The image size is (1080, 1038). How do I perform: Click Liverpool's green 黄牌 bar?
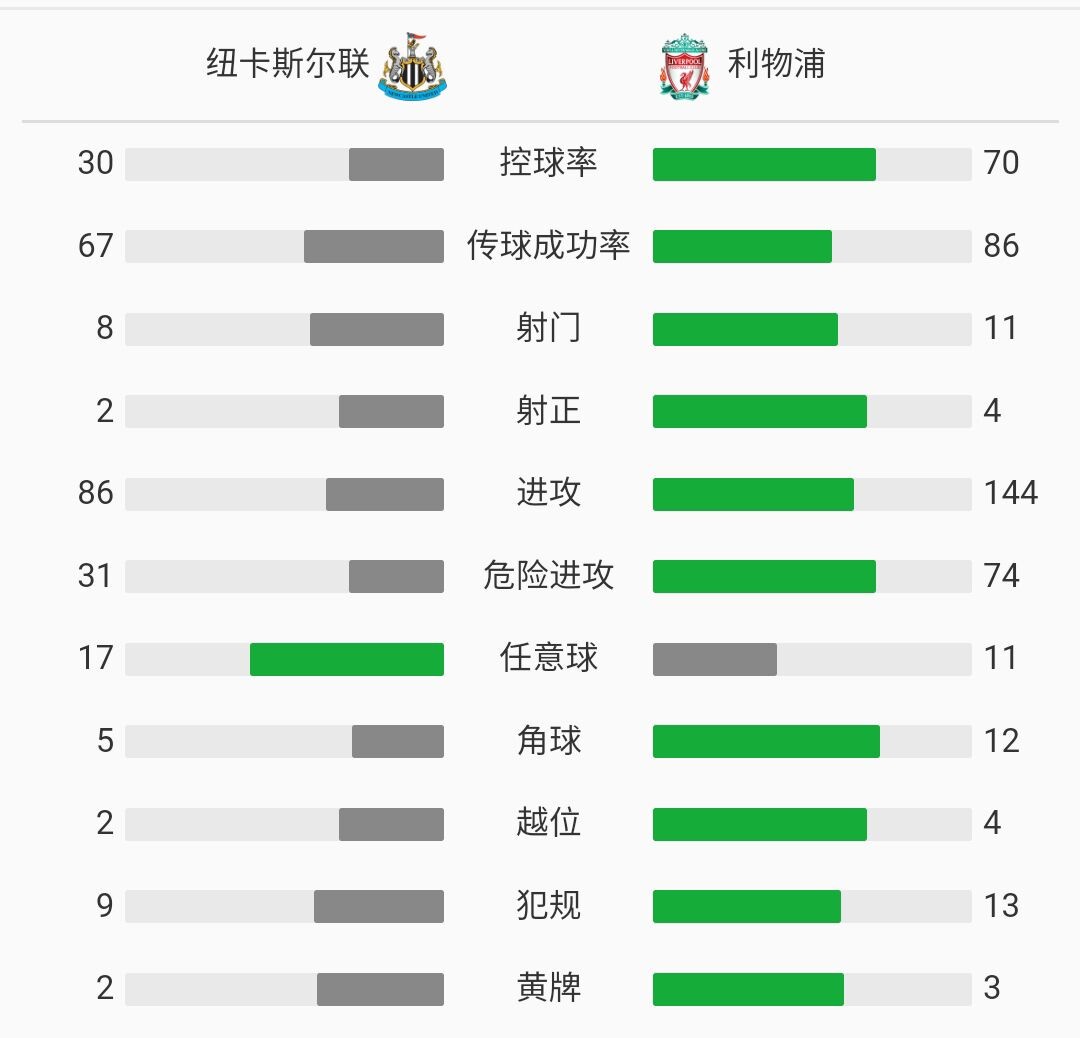pos(749,989)
